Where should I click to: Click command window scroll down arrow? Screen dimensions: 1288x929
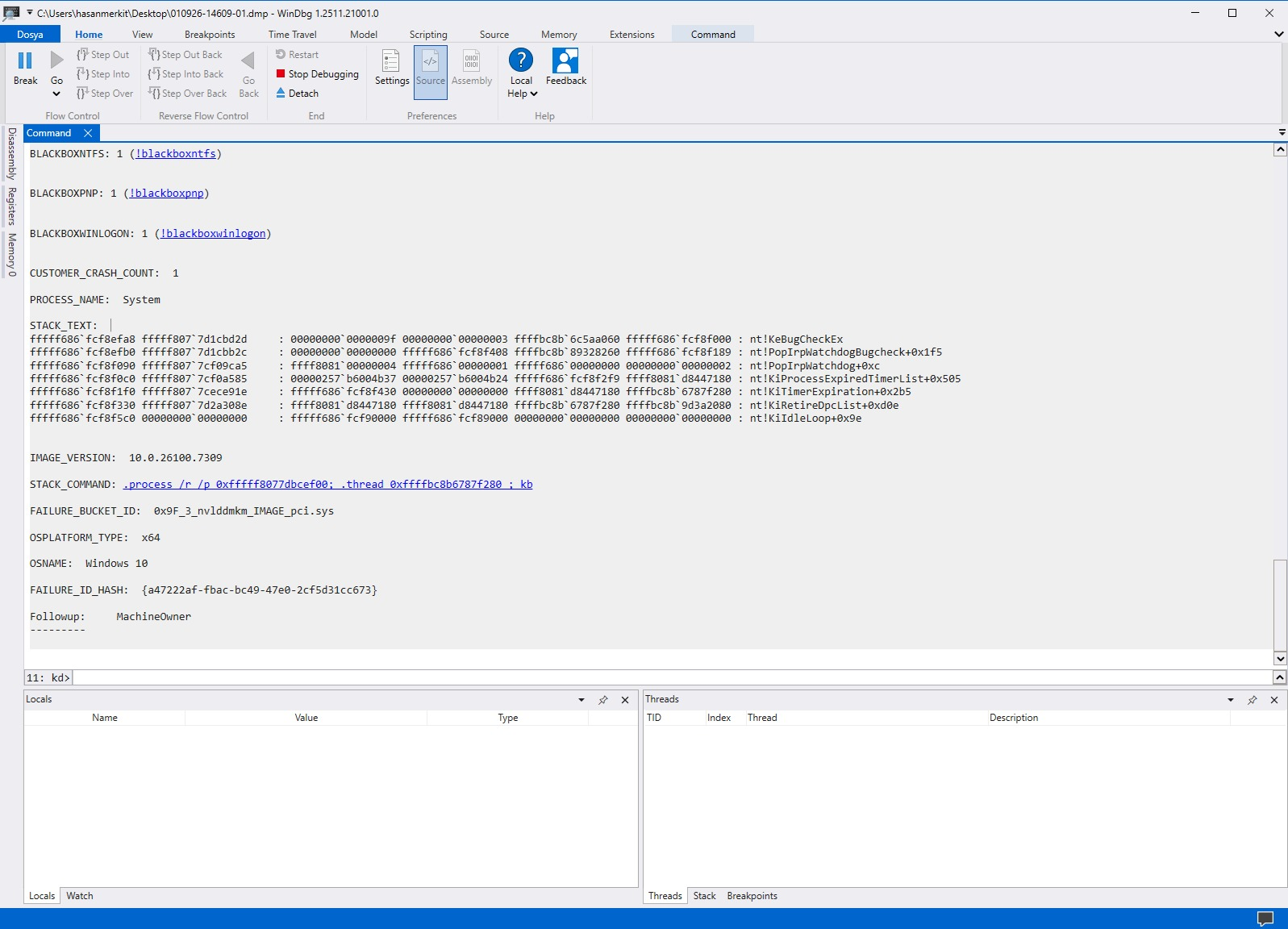tap(1280, 658)
